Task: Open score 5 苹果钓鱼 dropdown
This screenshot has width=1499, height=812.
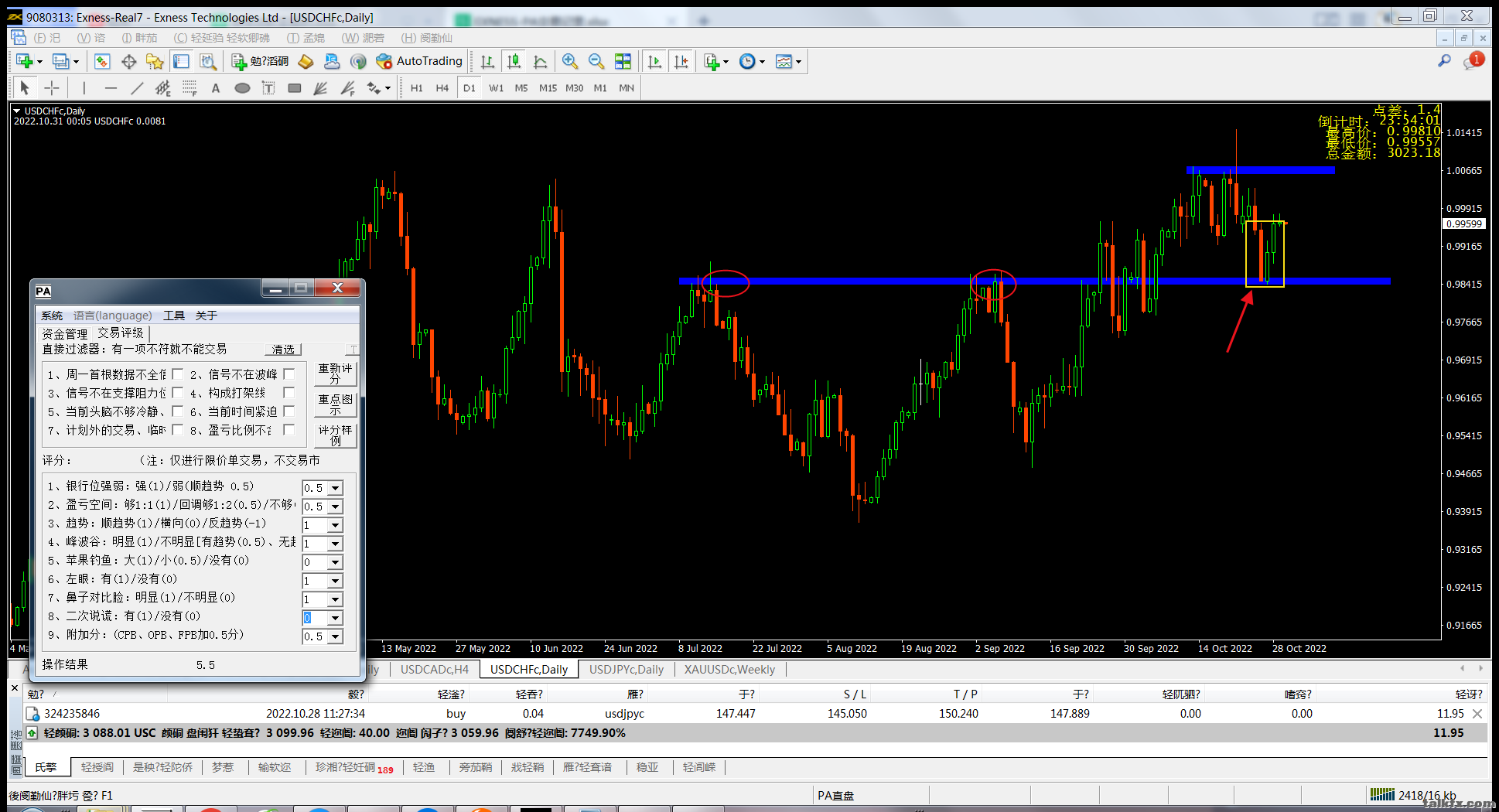Action: (x=336, y=562)
